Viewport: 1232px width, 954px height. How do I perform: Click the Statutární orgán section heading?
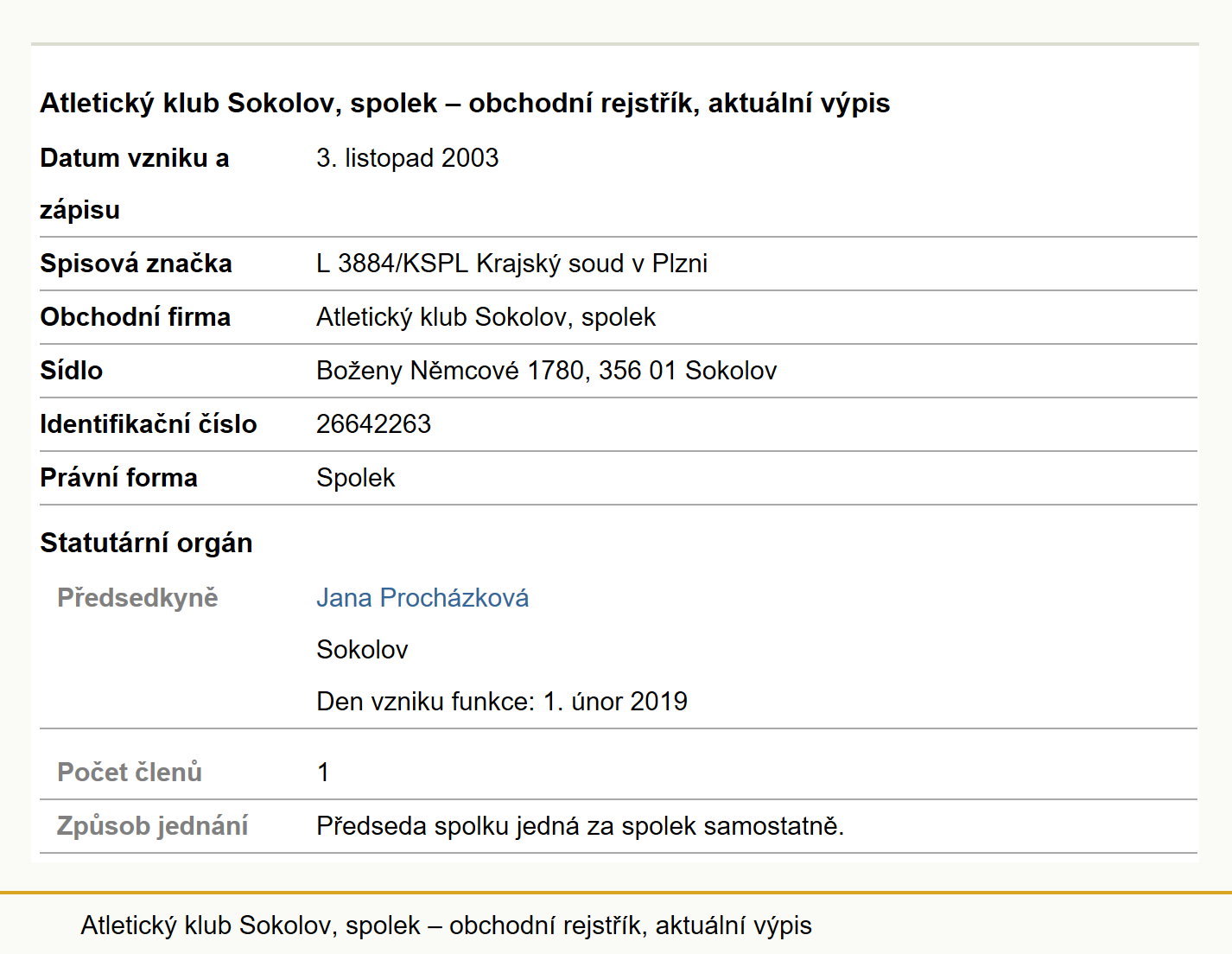click(146, 543)
